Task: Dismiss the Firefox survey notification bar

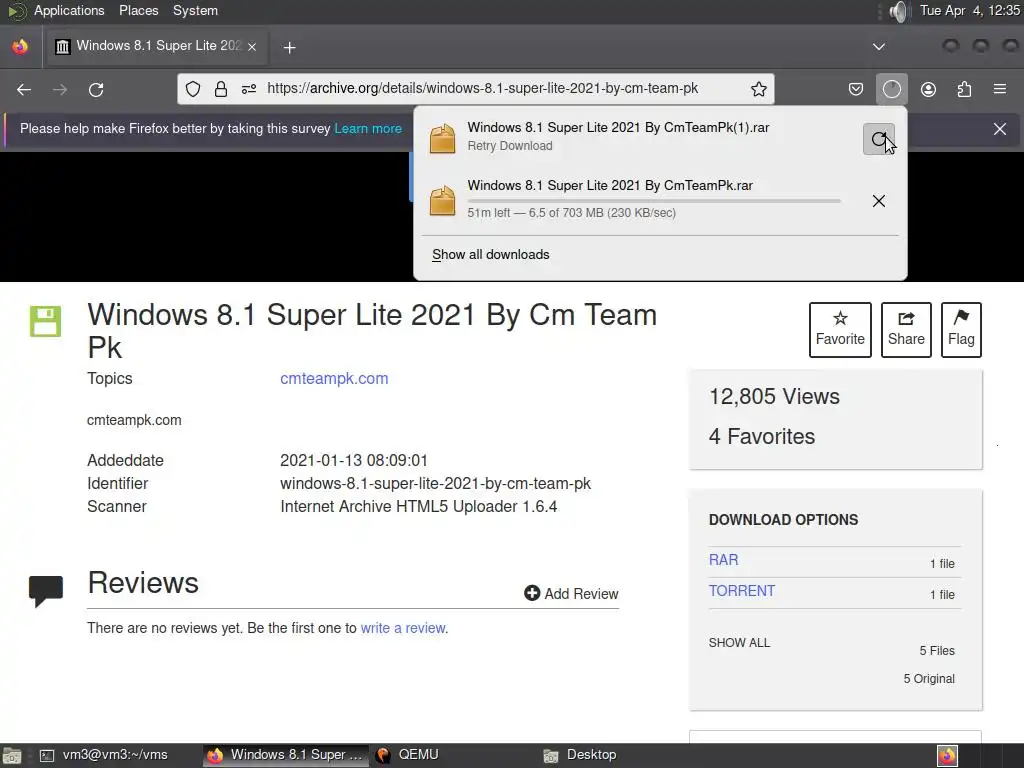Action: pyautogui.click(x=1000, y=129)
